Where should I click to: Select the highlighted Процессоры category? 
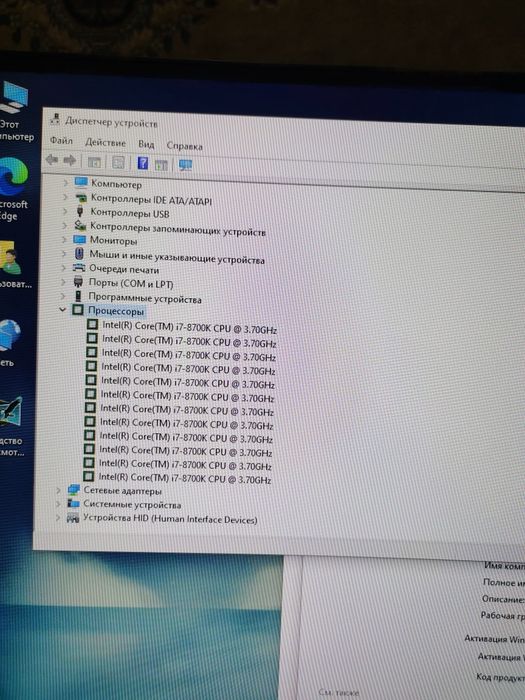[116, 311]
